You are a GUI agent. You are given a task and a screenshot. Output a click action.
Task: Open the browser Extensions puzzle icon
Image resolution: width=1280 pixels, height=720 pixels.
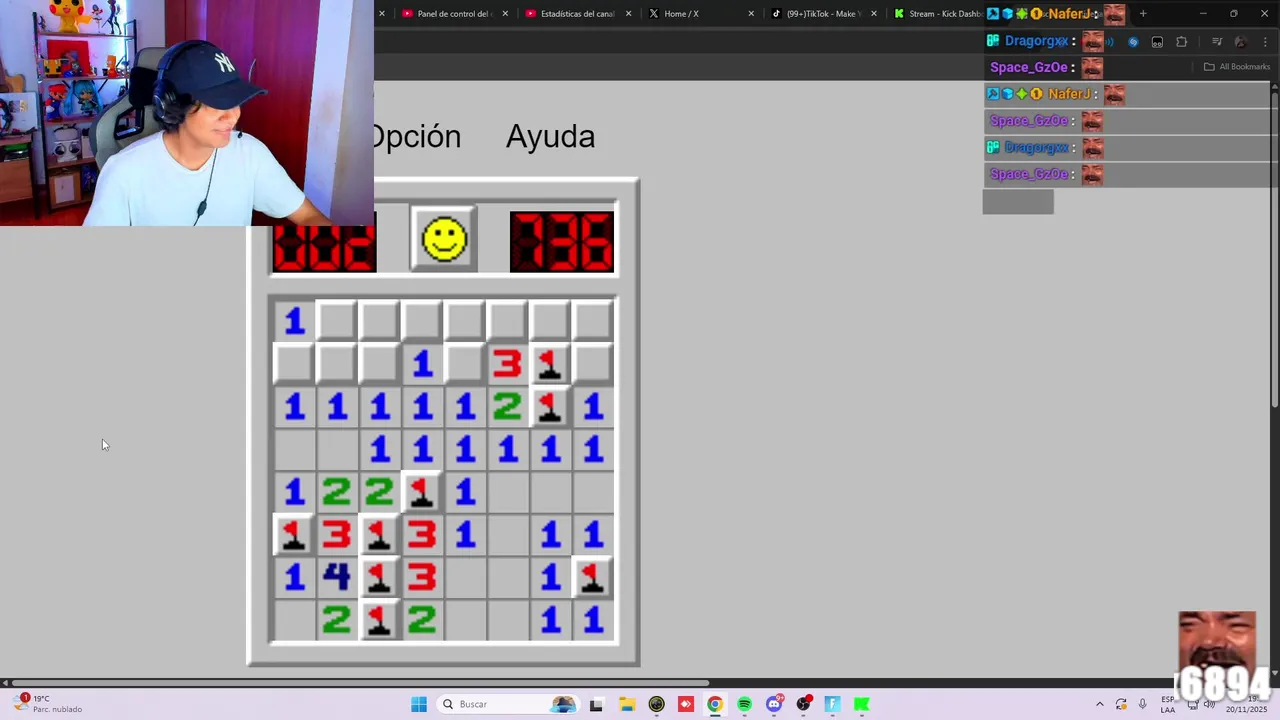pyautogui.click(x=1182, y=42)
